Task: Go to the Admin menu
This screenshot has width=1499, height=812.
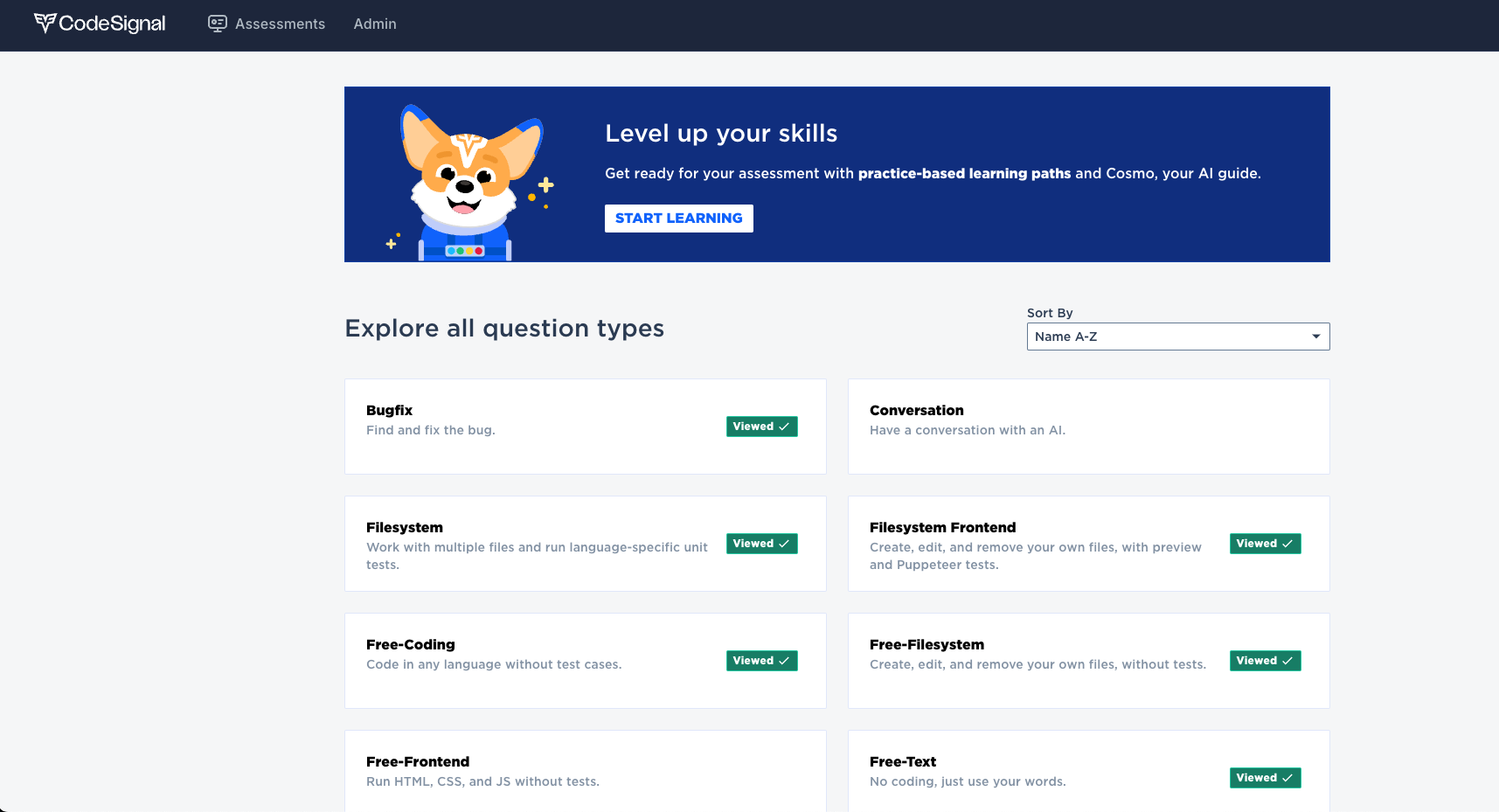Action: pyautogui.click(x=375, y=24)
